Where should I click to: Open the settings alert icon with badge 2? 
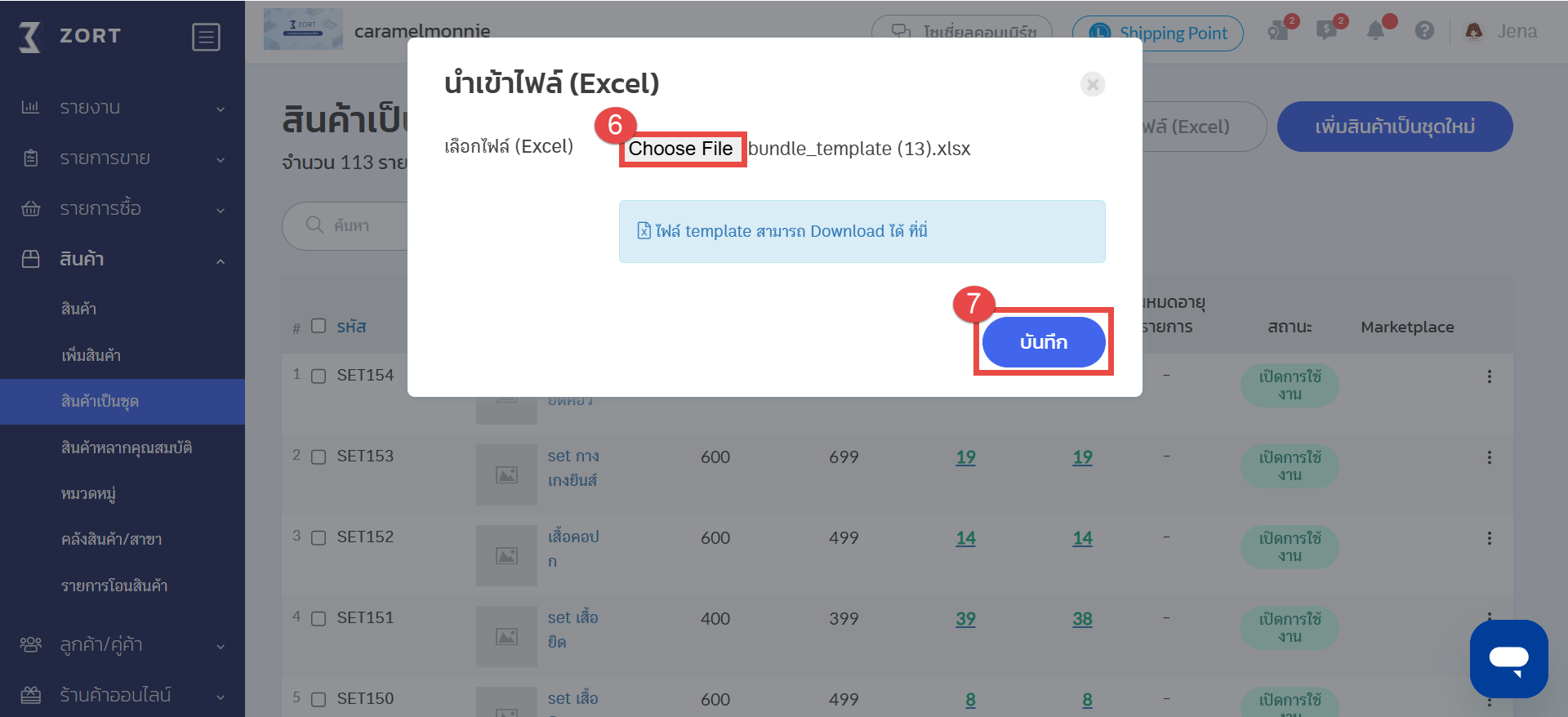pos(1278,31)
